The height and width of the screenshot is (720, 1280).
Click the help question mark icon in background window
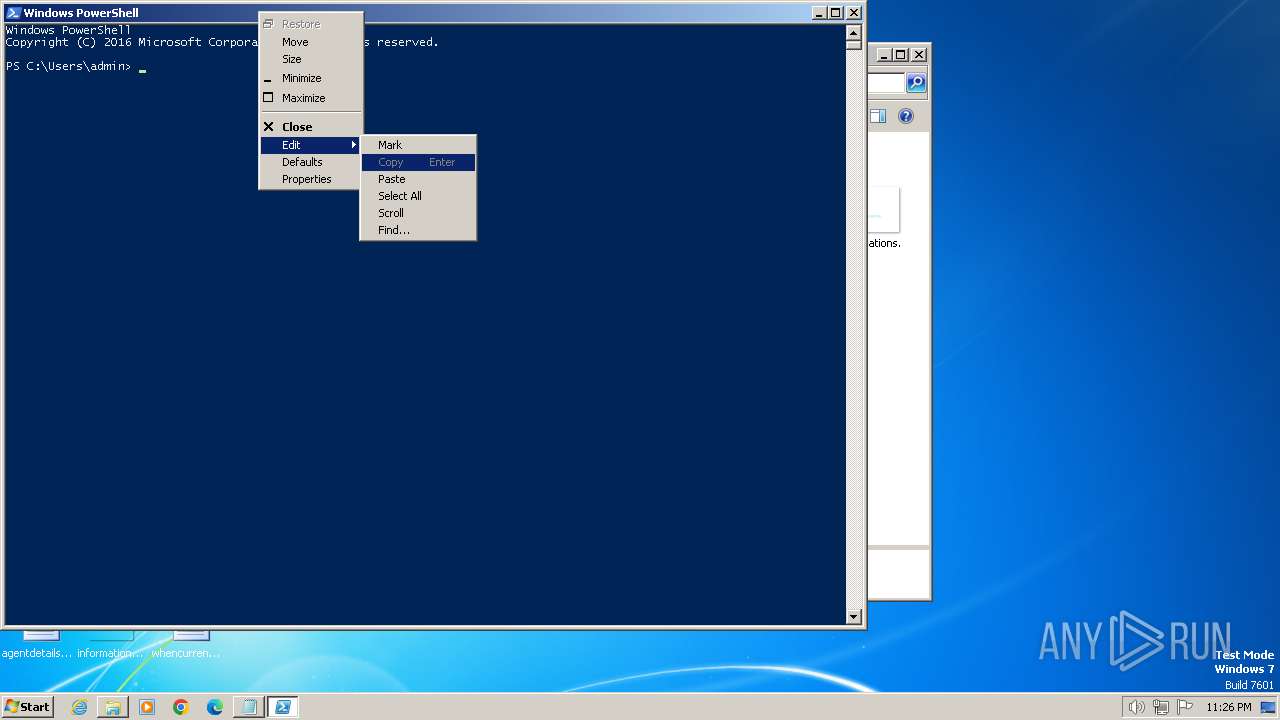(906, 116)
